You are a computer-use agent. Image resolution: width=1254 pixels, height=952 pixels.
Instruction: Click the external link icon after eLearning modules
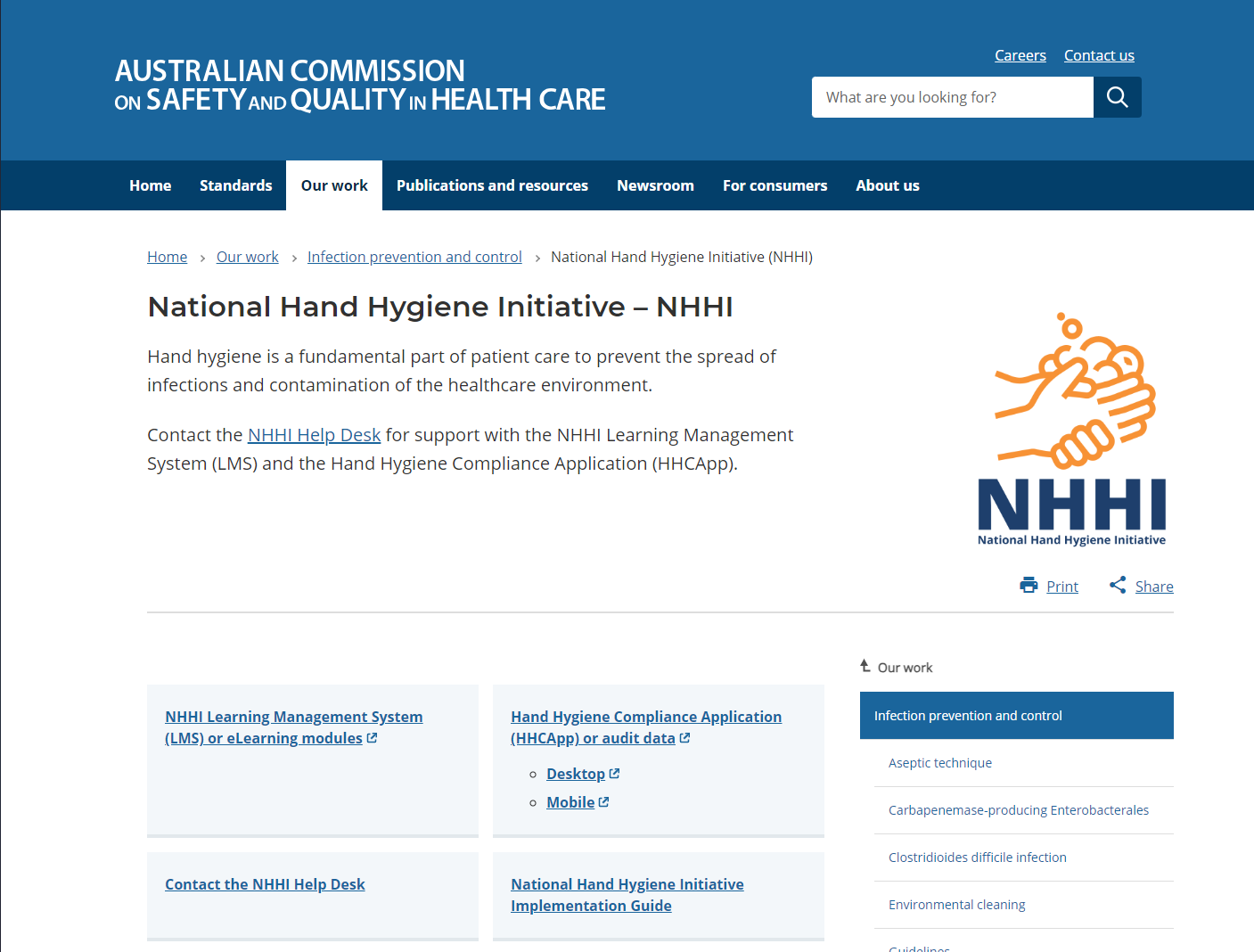point(372,737)
